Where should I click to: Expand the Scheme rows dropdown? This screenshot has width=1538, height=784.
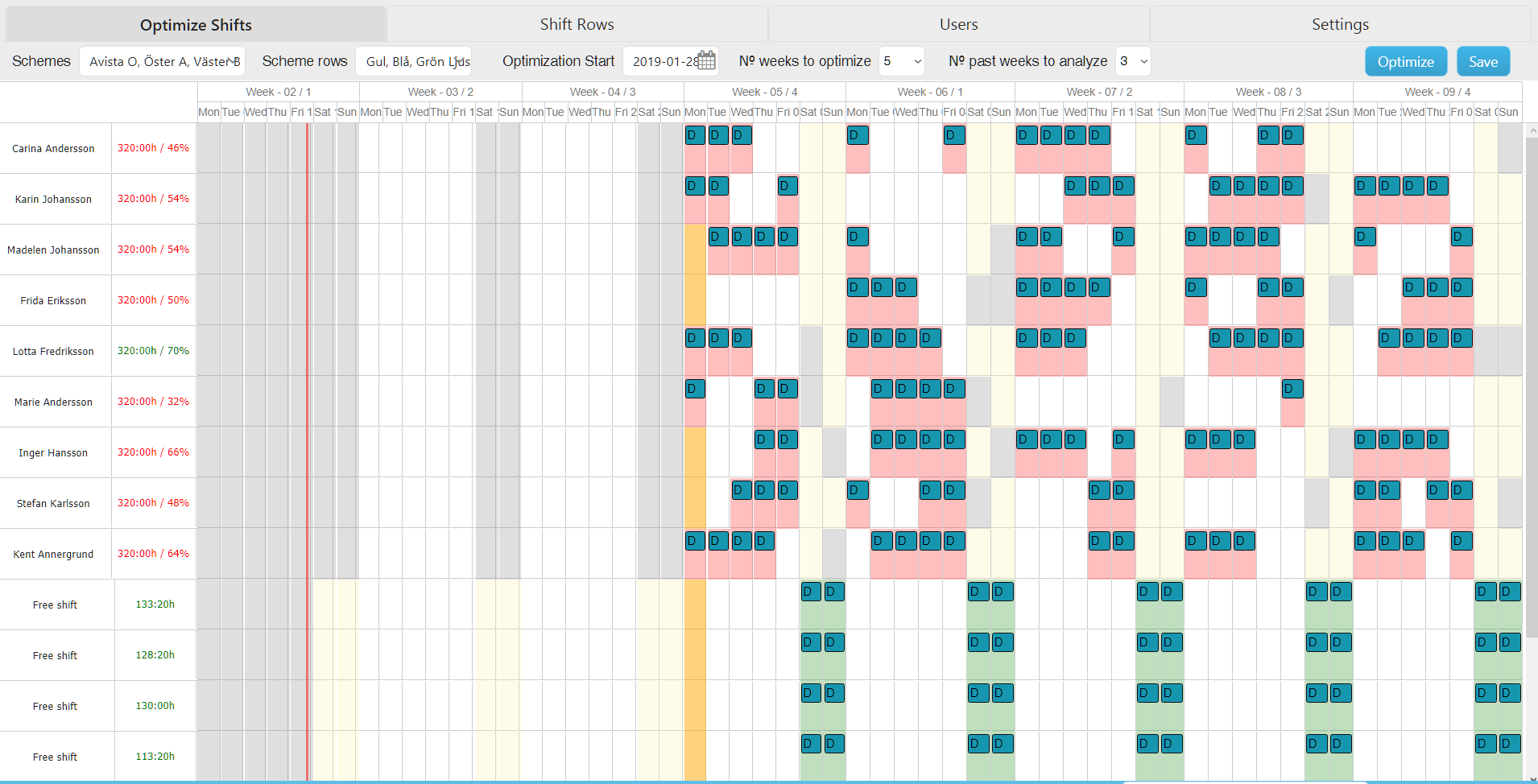(414, 61)
